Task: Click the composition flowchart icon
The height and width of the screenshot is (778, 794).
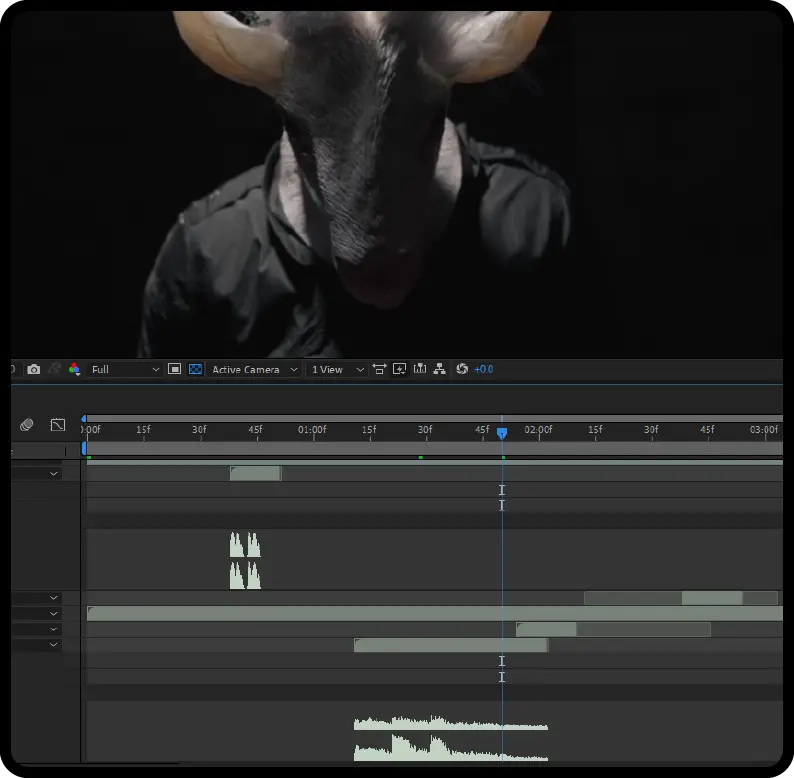Action: (x=439, y=369)
